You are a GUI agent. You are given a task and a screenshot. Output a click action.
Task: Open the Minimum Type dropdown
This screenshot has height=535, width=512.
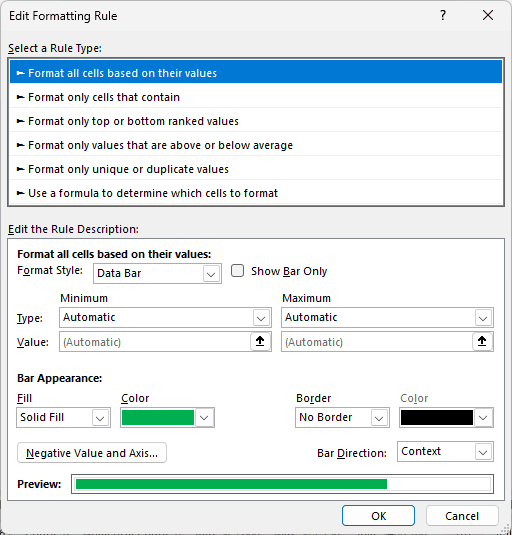[x=165, y=317]
